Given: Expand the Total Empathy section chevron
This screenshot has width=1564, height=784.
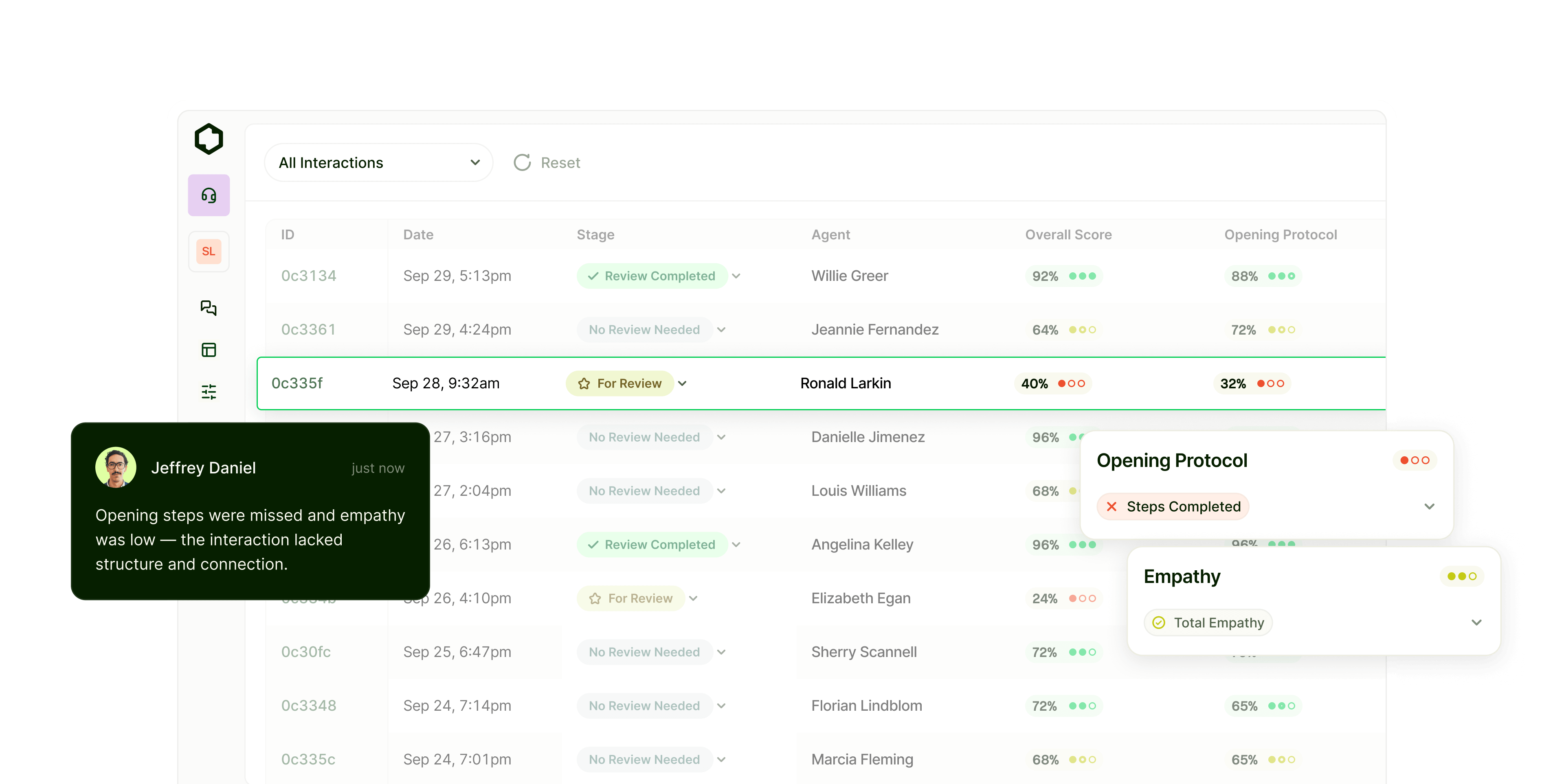Looking at the screenshot, I should (x=1476, y=622).
